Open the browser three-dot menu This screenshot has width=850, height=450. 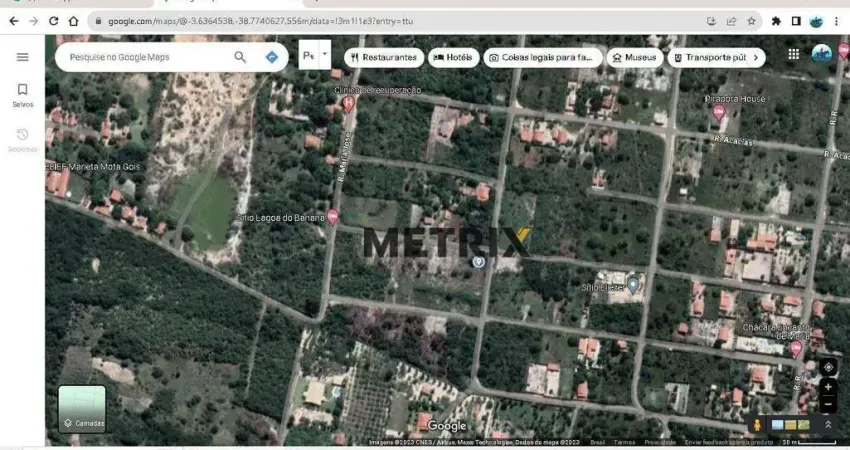tap(836, 21)
